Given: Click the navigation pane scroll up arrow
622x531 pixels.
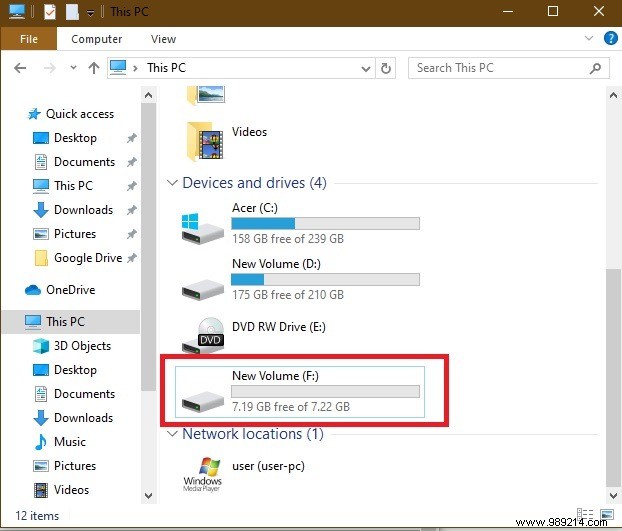Looking at the screenshot, I should coord(149,95).
